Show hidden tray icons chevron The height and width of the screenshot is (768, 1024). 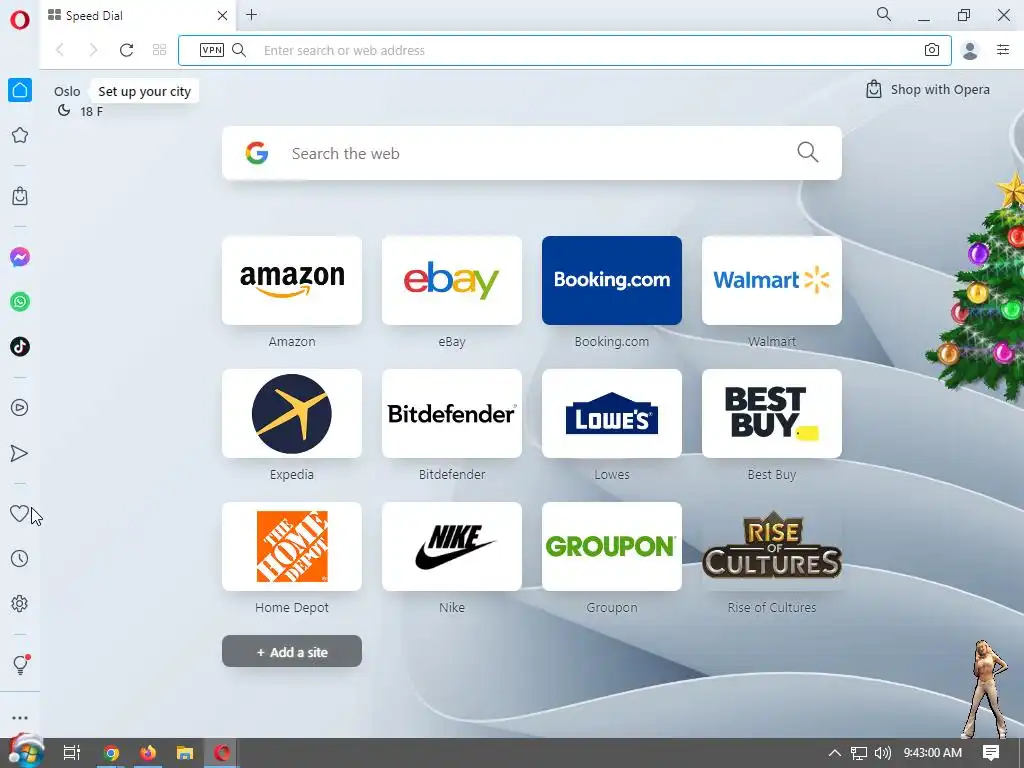coord(835,753)
